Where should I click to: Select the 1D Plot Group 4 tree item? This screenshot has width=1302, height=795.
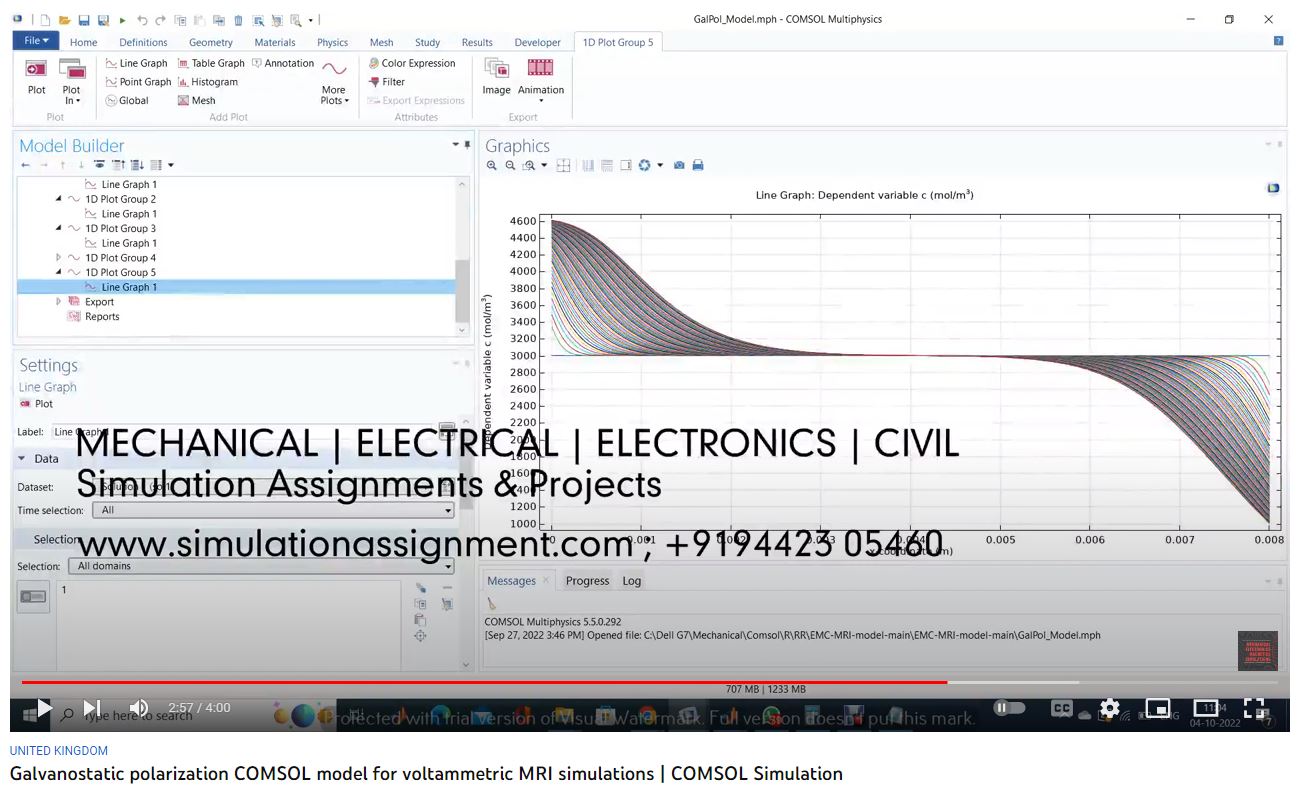tap(120, 258)
